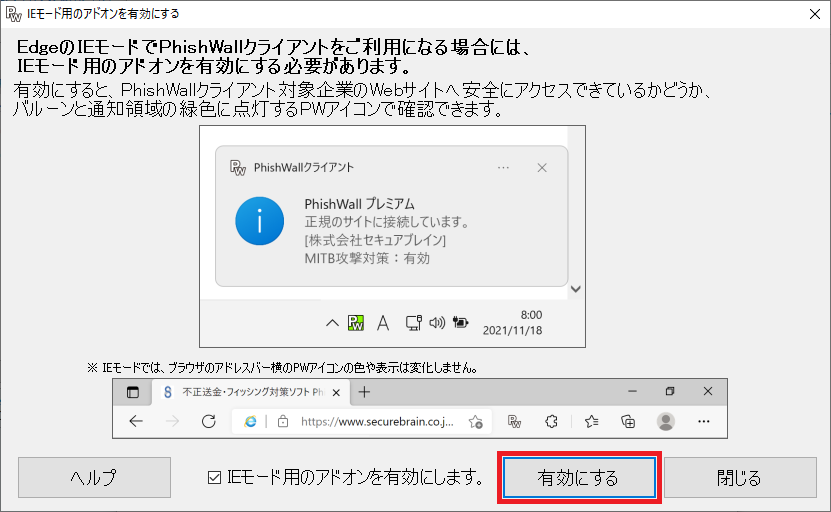Click the PW extension icon in the Edge toolbar
831x512 pixels.
515,421
